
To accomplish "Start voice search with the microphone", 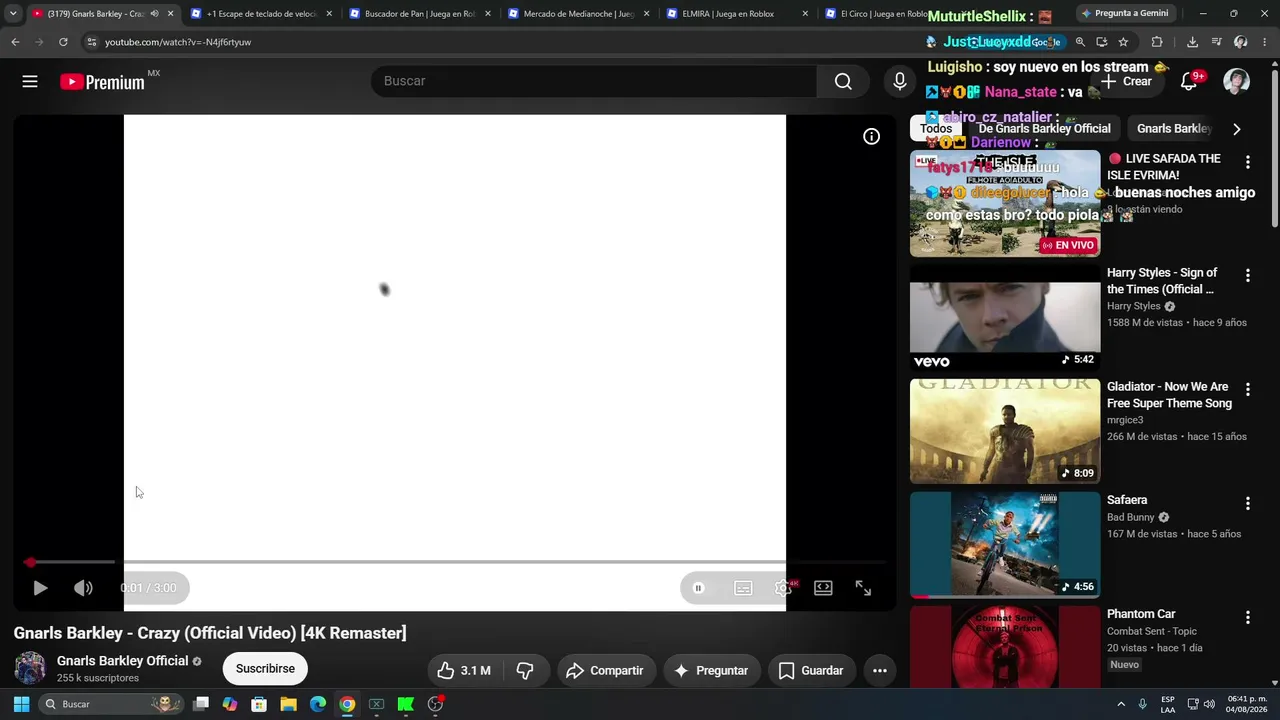I will click(900, 82).
